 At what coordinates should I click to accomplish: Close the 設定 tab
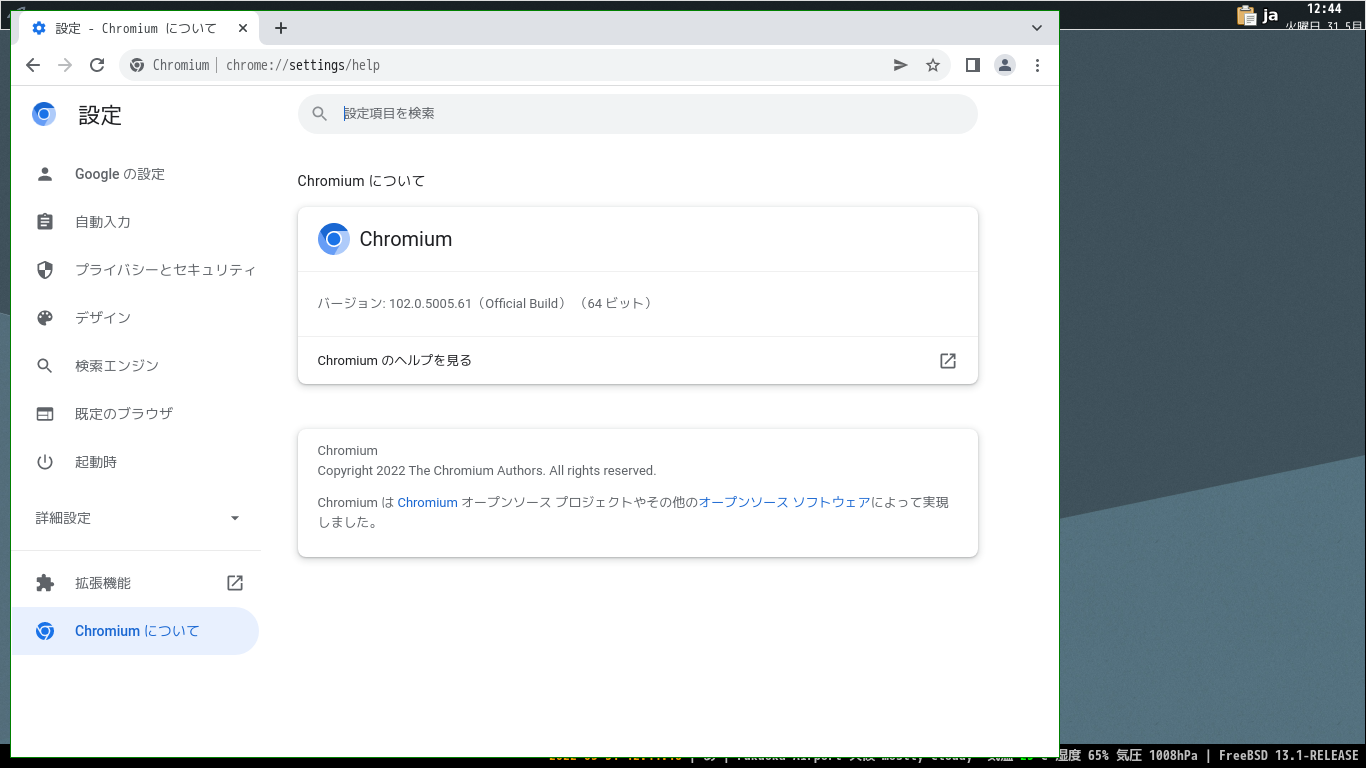click(x=243, y=28)
